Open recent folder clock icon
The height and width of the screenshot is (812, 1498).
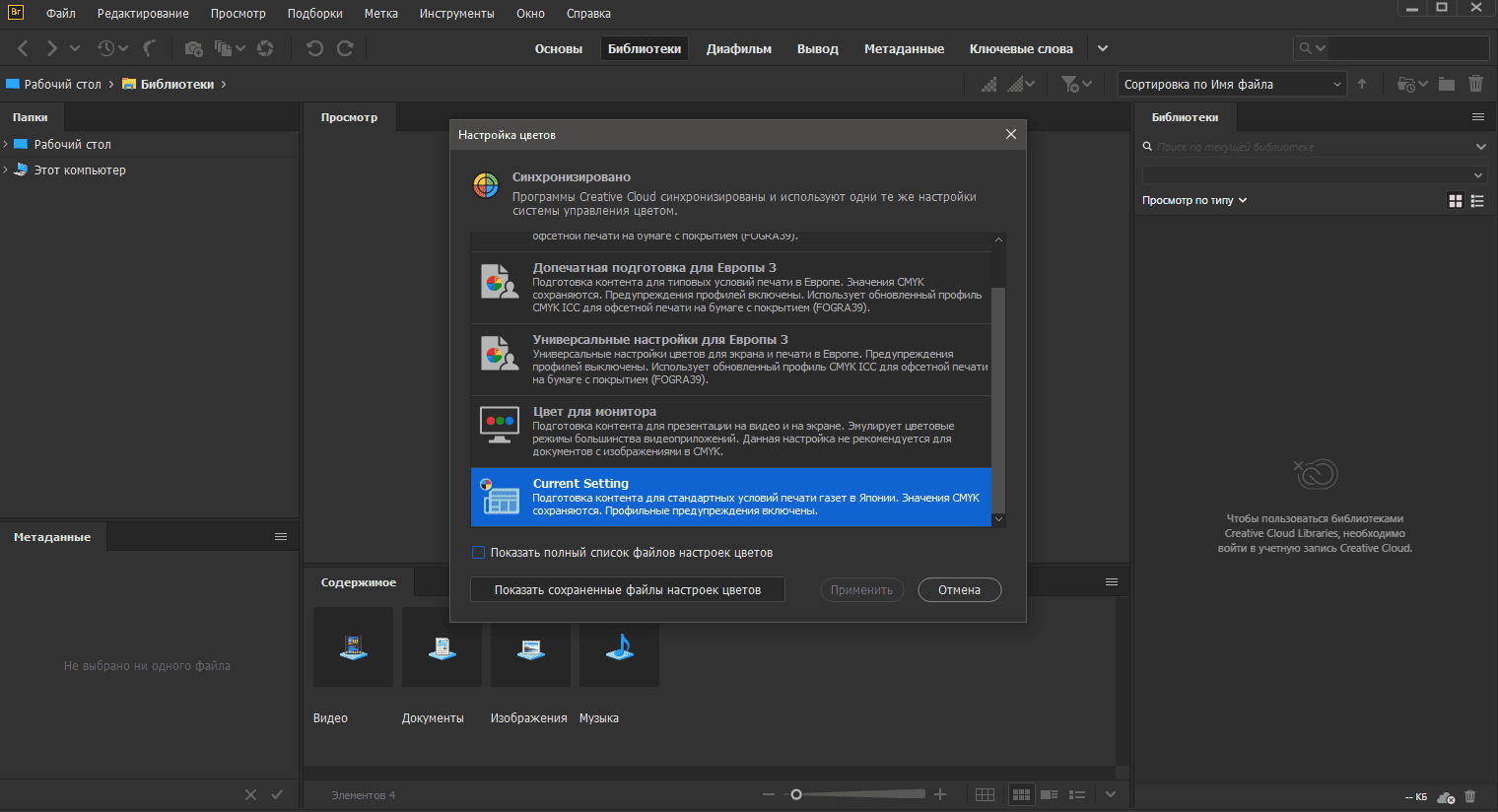pos(1412,85)
